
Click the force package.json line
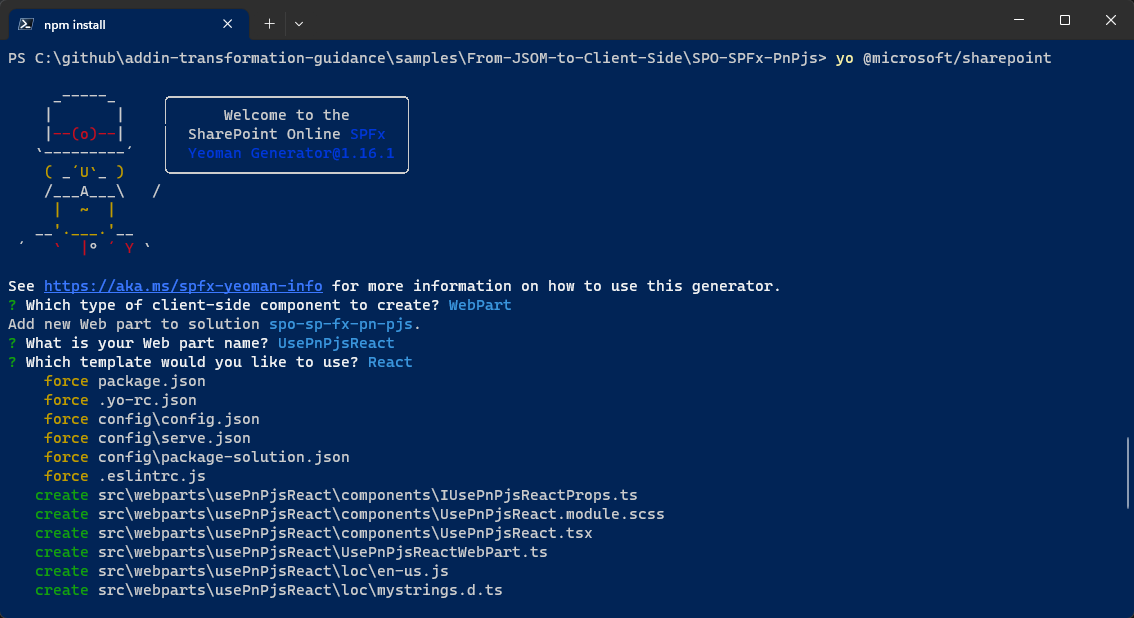point(124,381)
